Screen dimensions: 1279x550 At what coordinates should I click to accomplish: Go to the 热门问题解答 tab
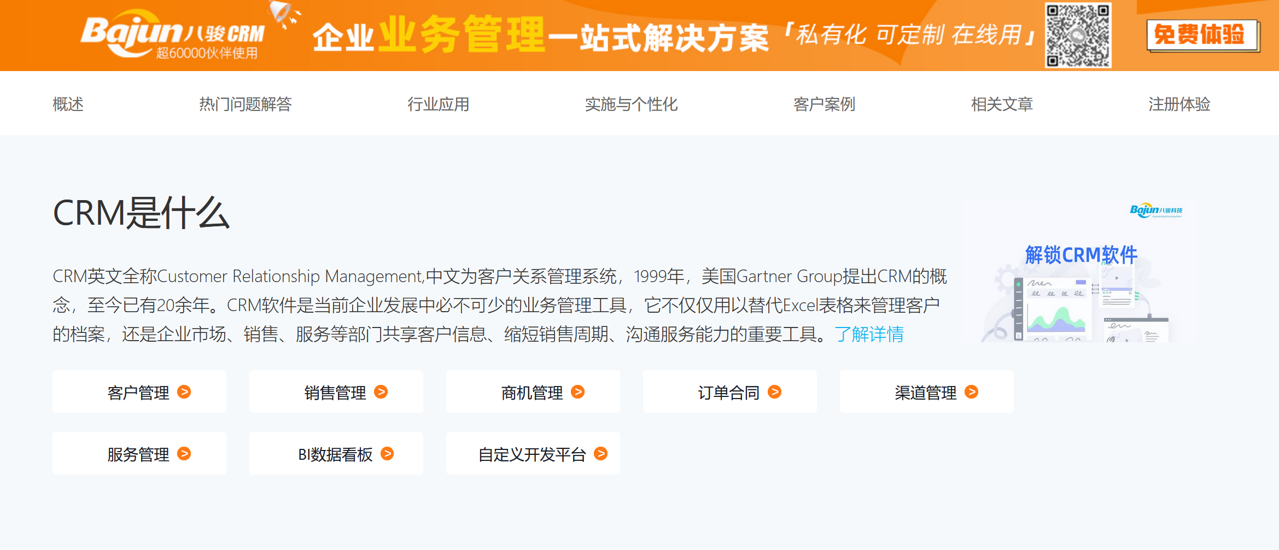point(245,104)
